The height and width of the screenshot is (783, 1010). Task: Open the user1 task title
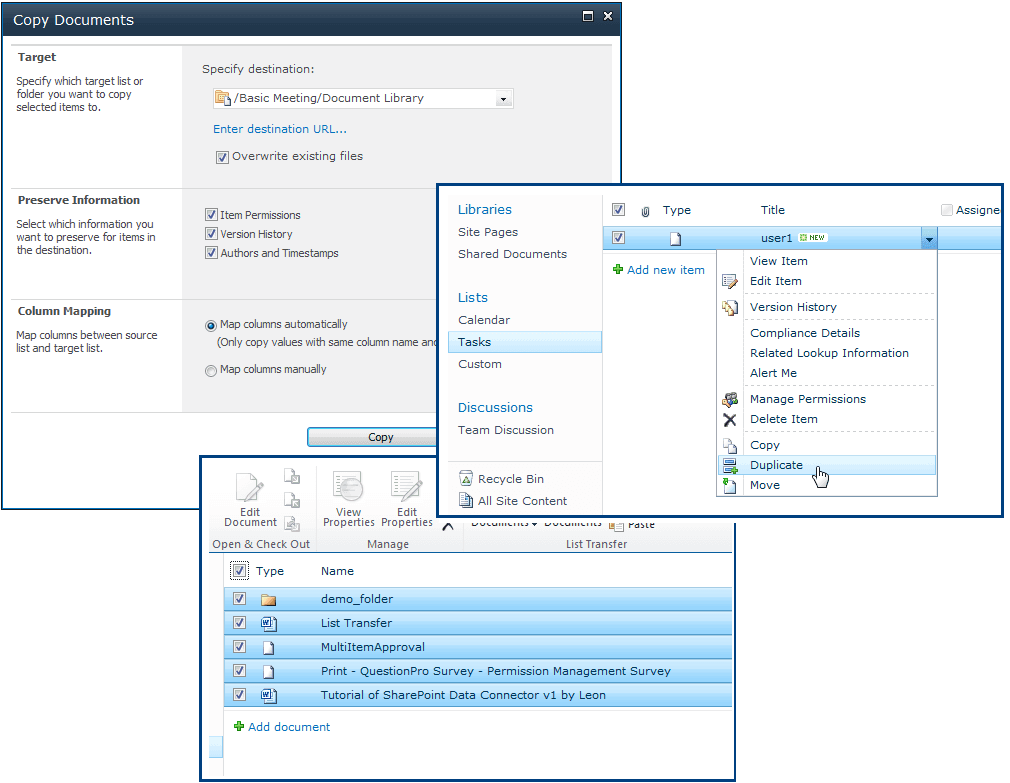pyautogui.click(x=776, y=238)
